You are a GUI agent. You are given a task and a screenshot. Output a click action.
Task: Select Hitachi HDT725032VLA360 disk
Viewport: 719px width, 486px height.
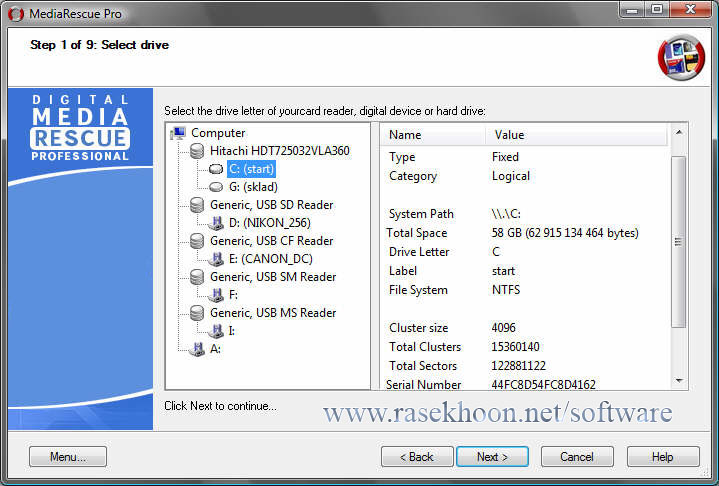click(x=280, y=151)
